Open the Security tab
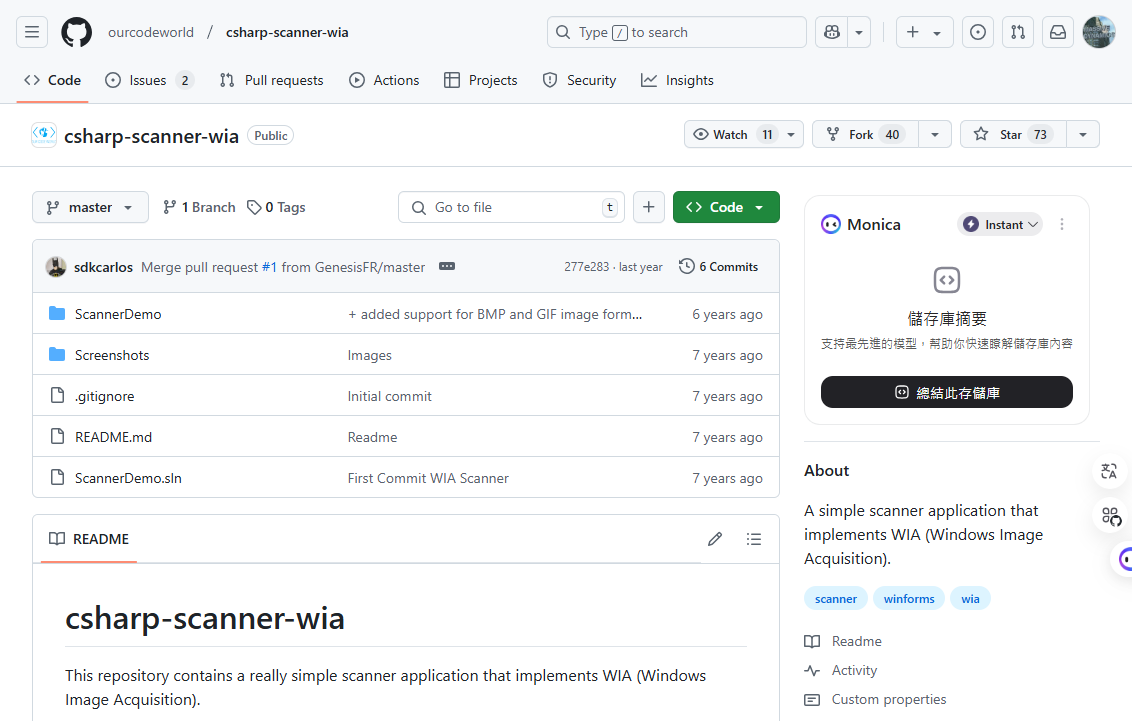The width and height of the screenshot is (1132, 721). [x=580, y=80]
